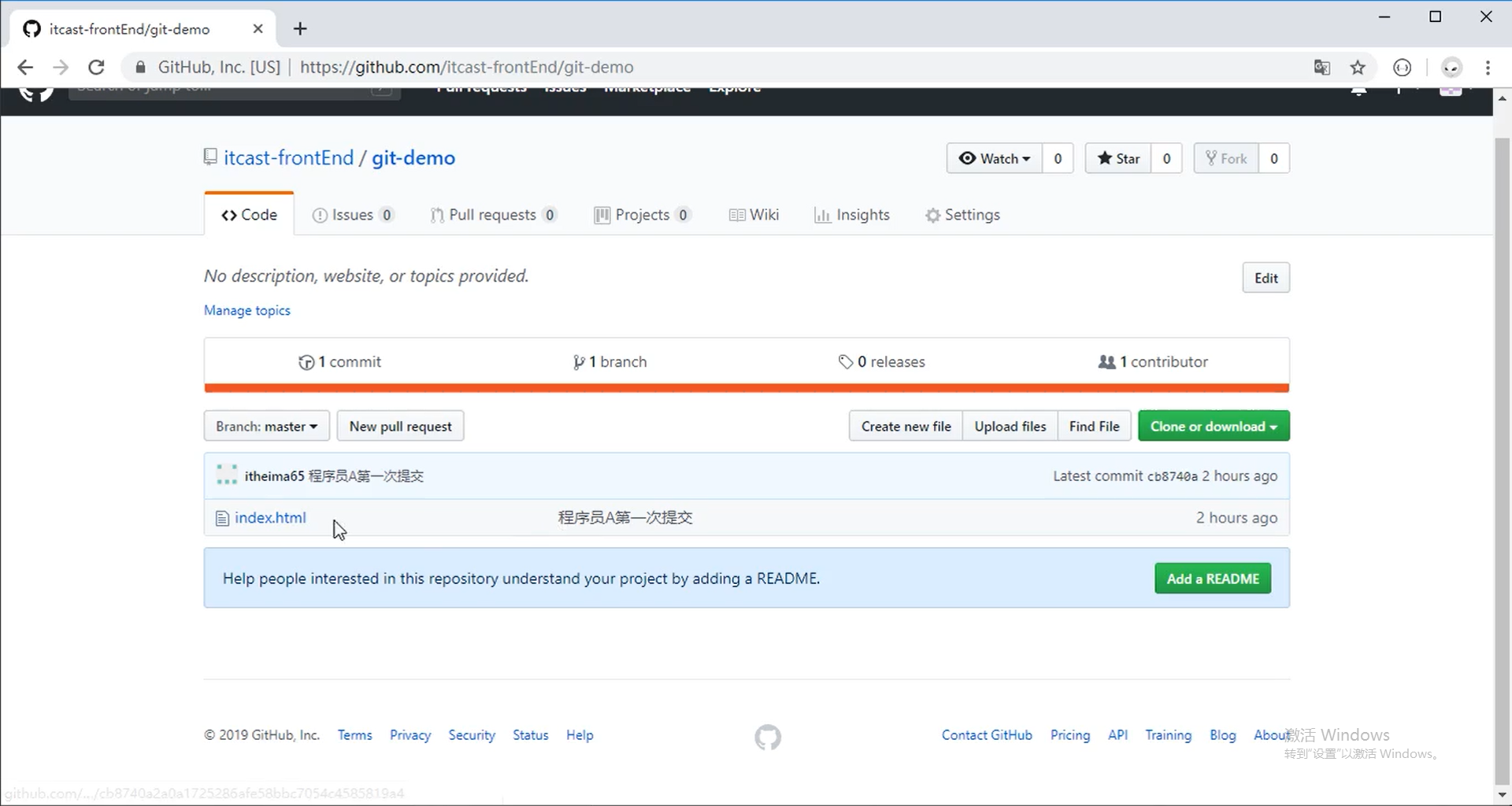The width and height of the screenshot is (1512, 806).
Task: Open the Watch dropdown
Action: pos(994,158)
